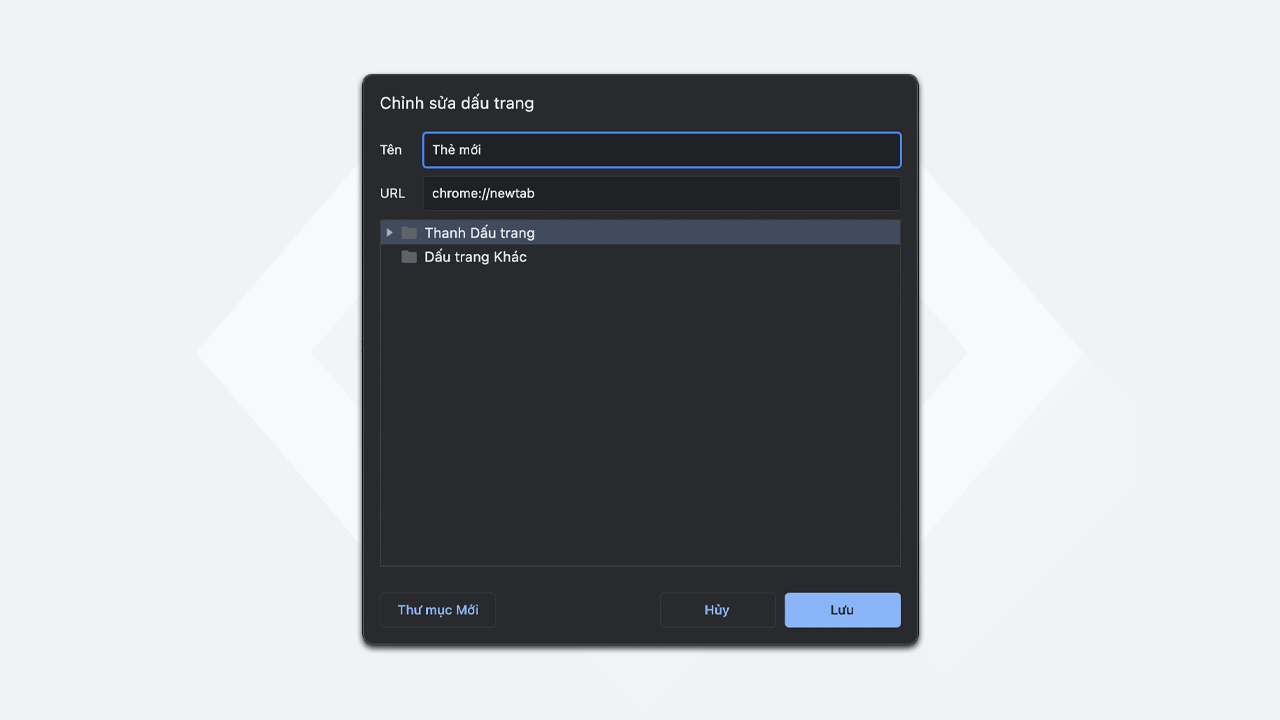Cancel with the Hủy button
Viewport: 1280px width, 720px height.
click(x=717, y=610)
